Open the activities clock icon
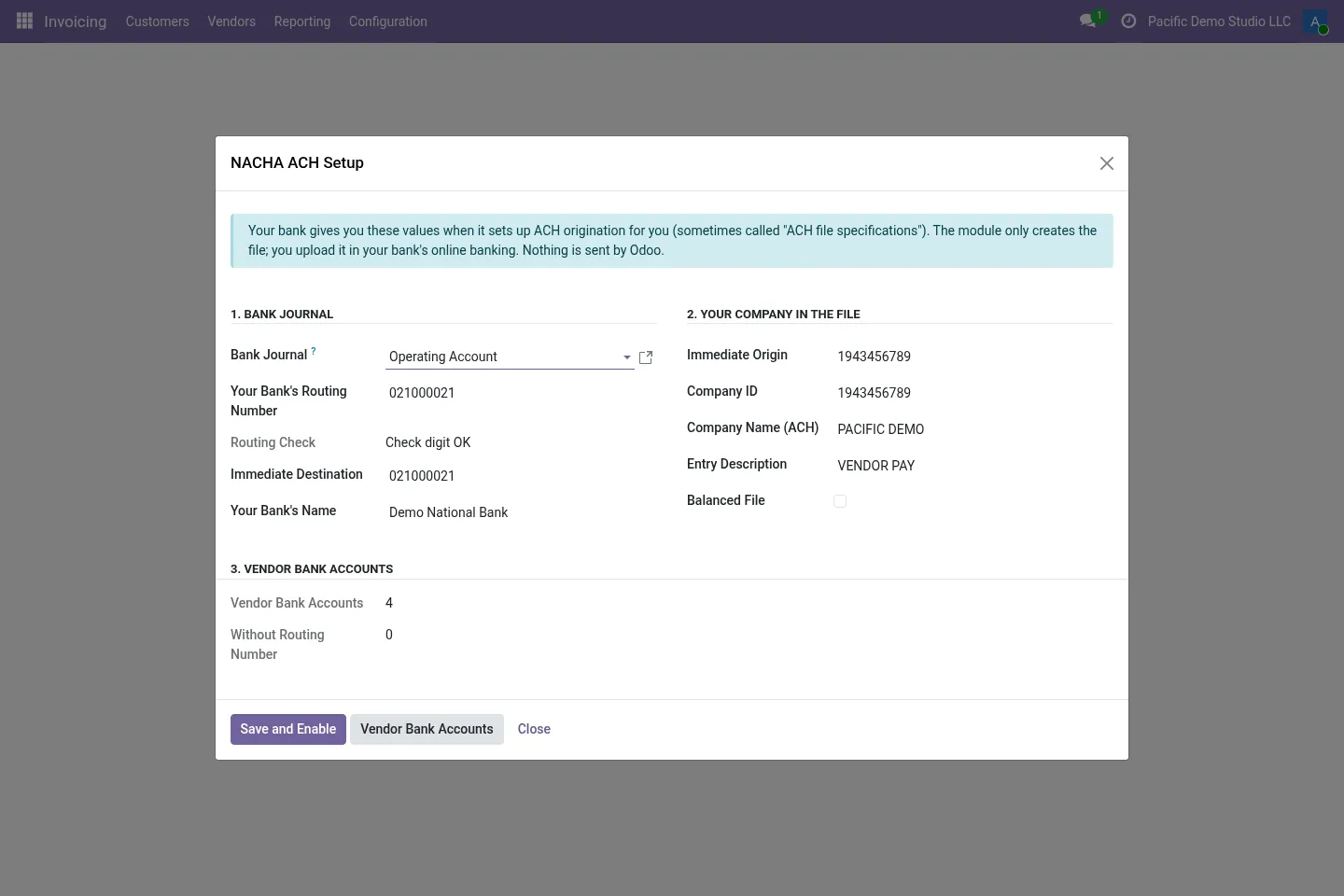1344x896 pixels. pyautogui.click(x=1128, y=21)
